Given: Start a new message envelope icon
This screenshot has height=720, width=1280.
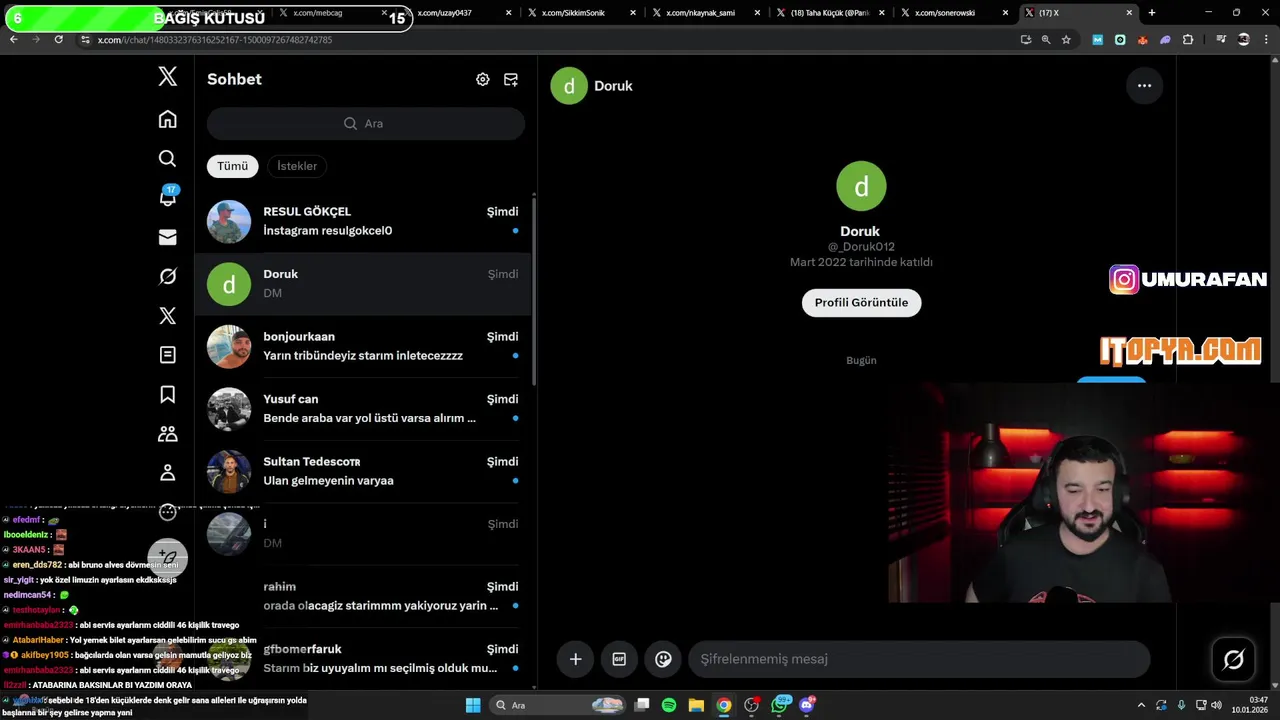Looking at the screenshot, I should coord(511,79).
